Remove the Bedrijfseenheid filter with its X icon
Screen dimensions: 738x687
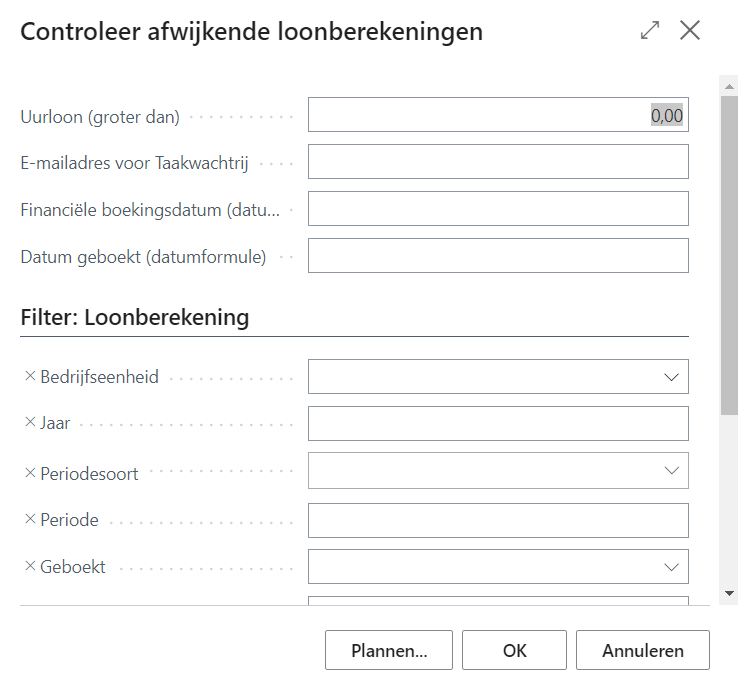[29, 377]
